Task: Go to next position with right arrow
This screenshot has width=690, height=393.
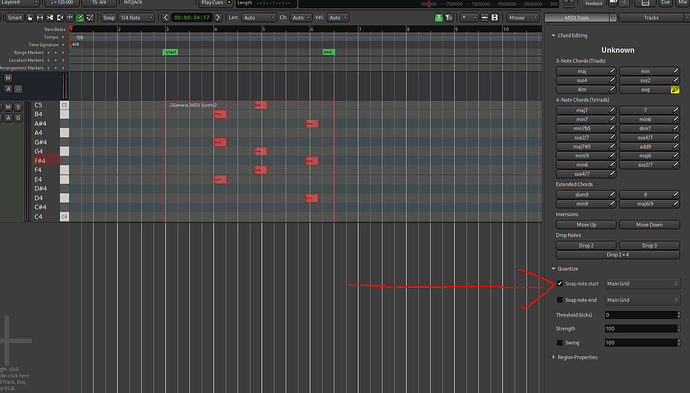Action: pos(218,18)
